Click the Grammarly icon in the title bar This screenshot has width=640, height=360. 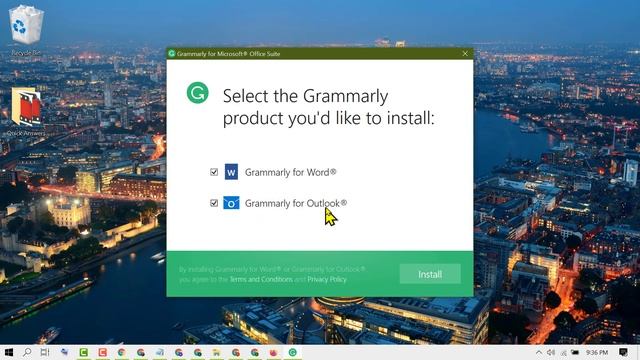pos(172,53)
